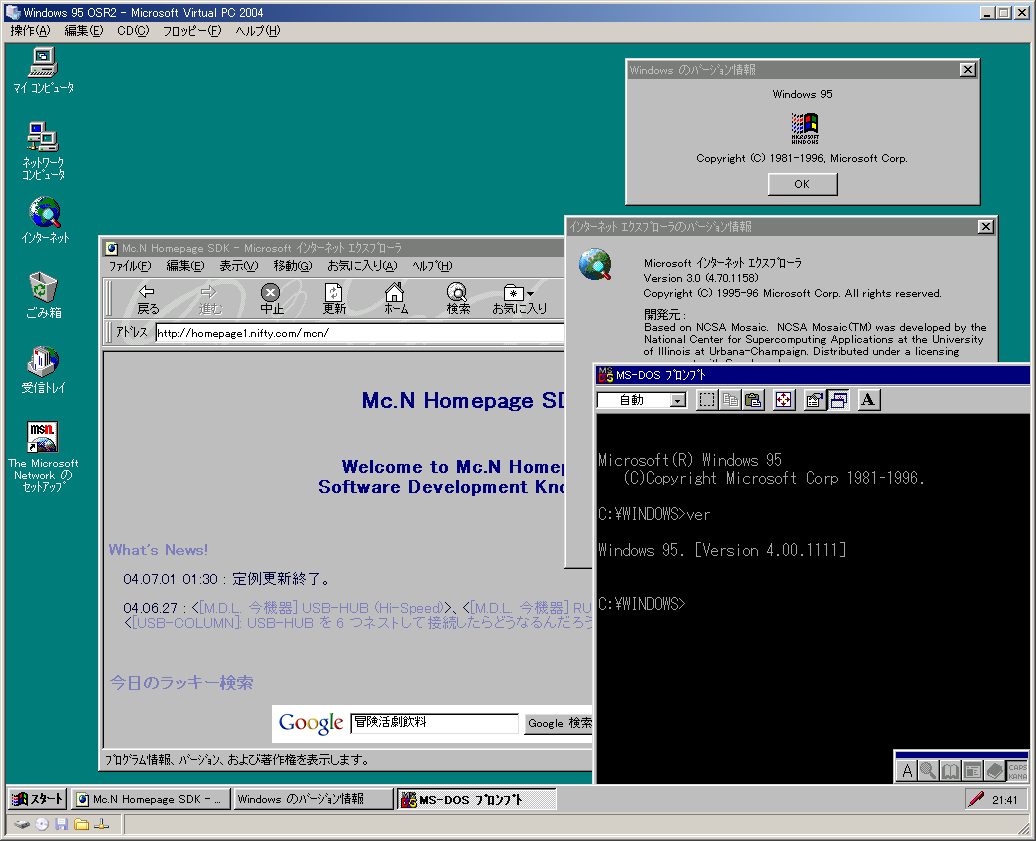1036x841 pixels.
Task: Click the Stop (中止) button in browser toolbar
Action: click(x=271, y=298)
